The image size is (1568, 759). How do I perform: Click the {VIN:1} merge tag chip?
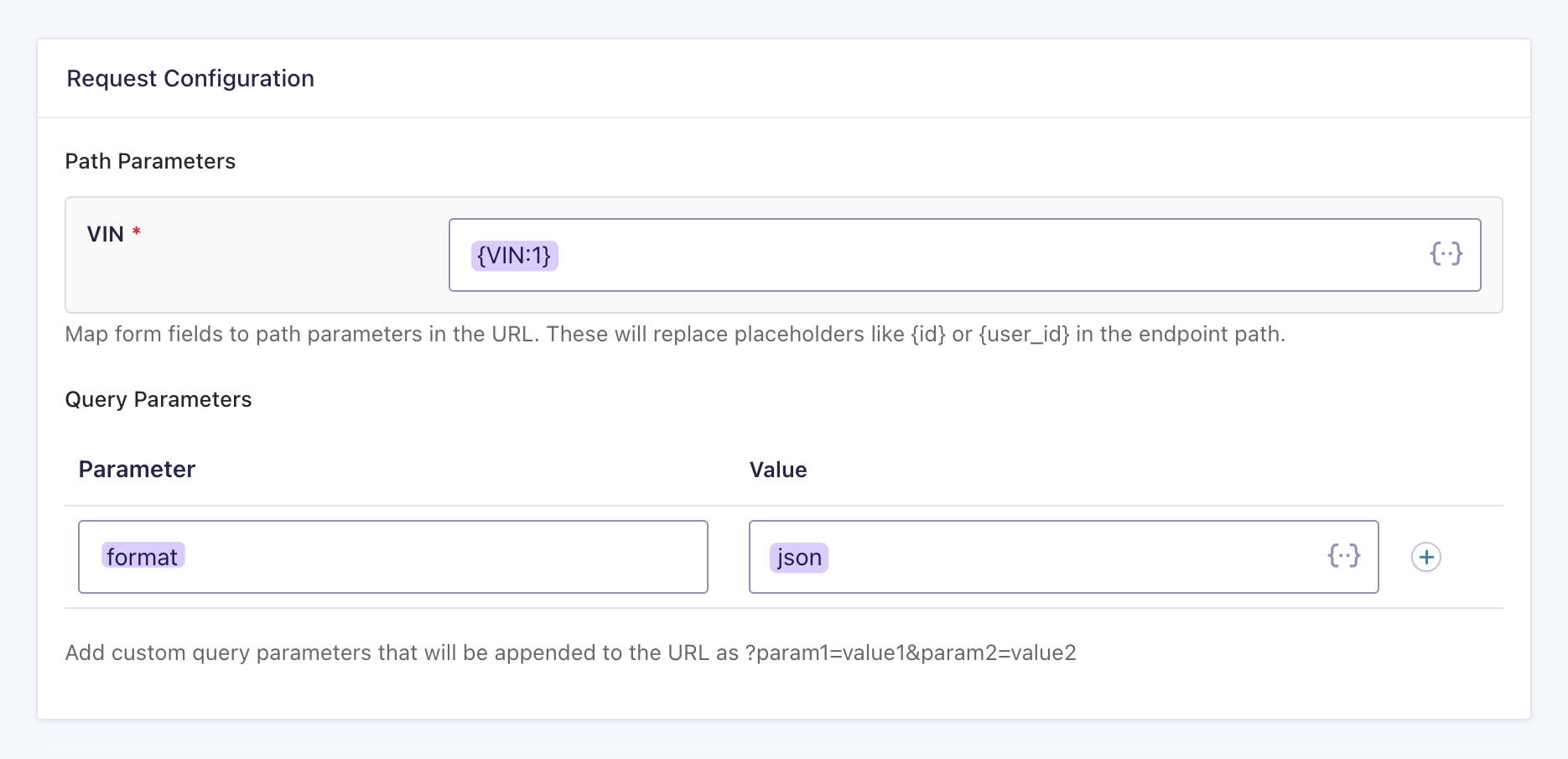click(514, 255)
